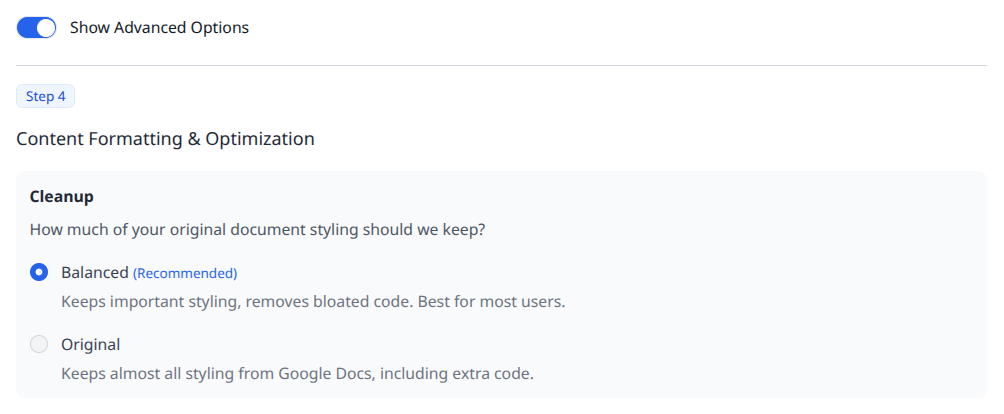The image size is (1004, 414).
Task: Click the 'Show Advanced Options' label text
Action: [159, 28]
